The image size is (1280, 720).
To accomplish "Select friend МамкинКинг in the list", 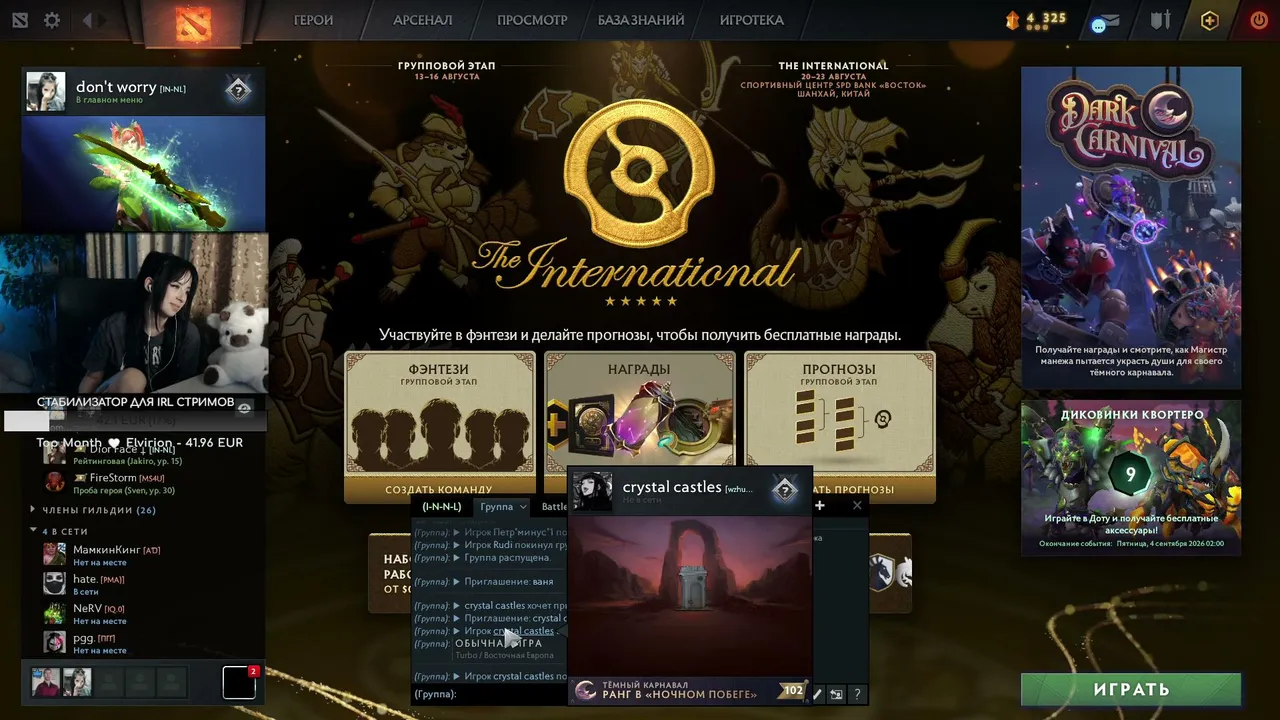I will click(145, 555).
